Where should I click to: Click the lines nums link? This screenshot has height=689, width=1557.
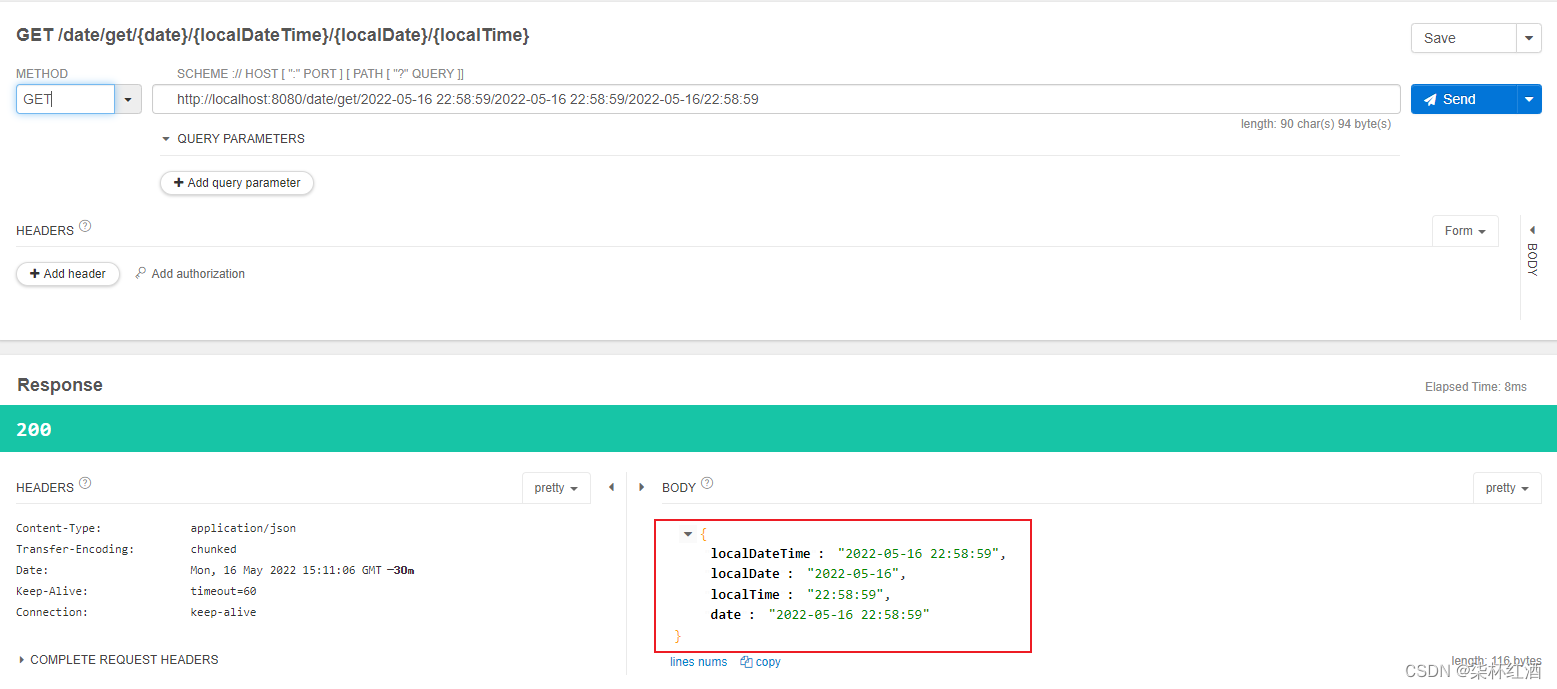click(698, 661)
